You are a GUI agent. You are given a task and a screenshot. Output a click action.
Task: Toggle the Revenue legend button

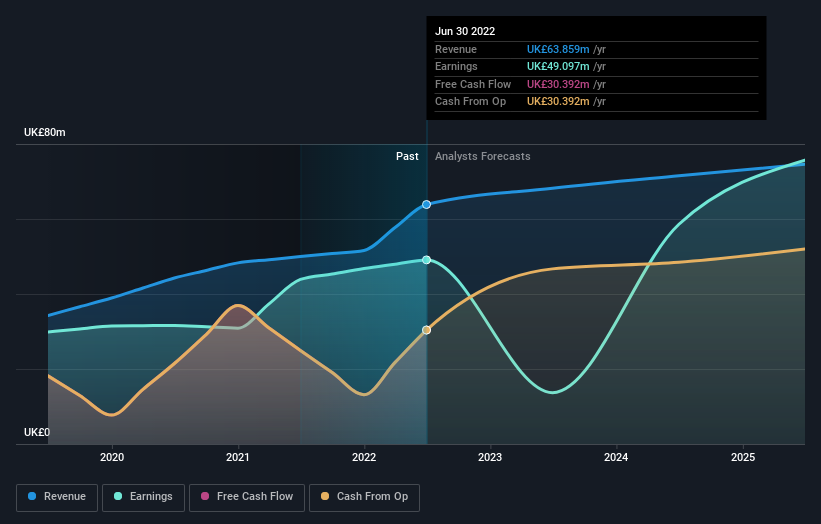[x=57, y=497]
